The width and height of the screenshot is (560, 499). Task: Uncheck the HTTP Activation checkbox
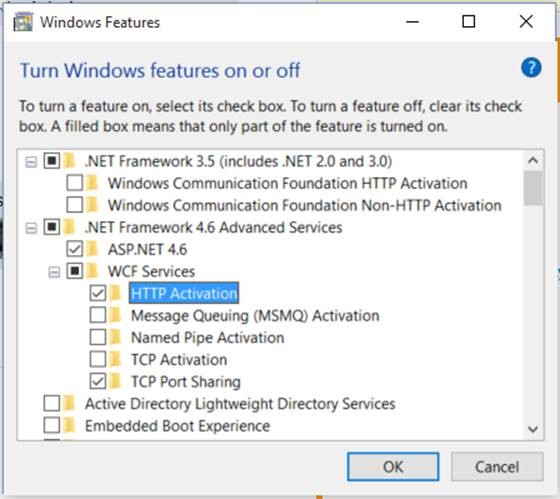98,293
